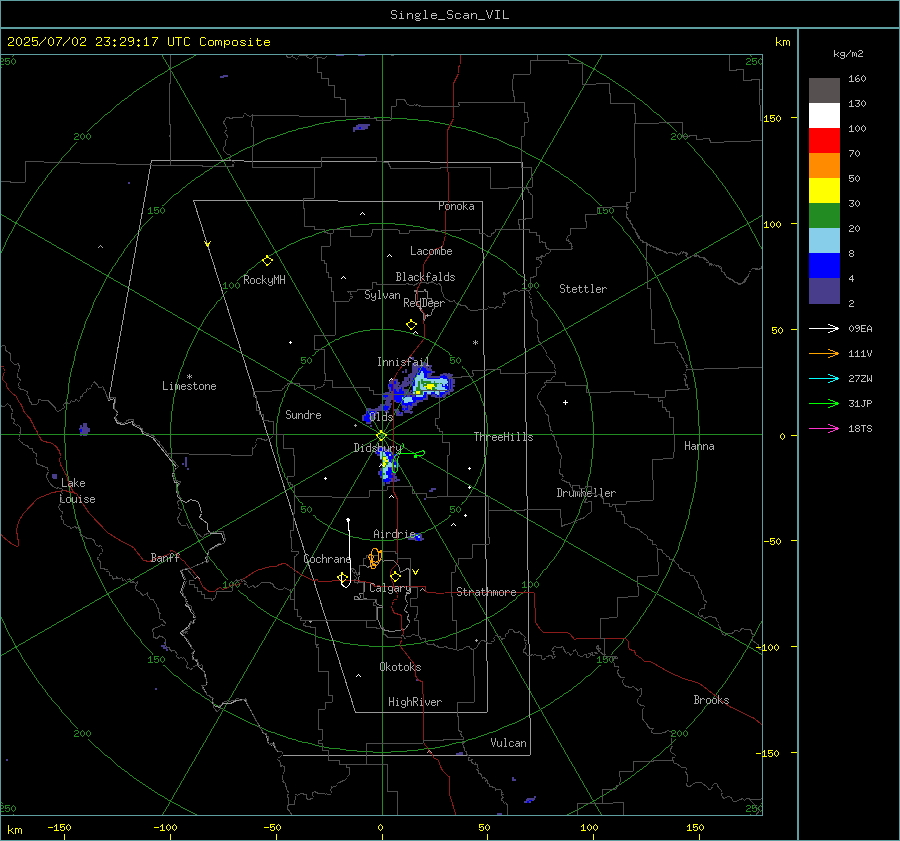Click the Lacombe label
900x841 pixels.
click(431, 251)
